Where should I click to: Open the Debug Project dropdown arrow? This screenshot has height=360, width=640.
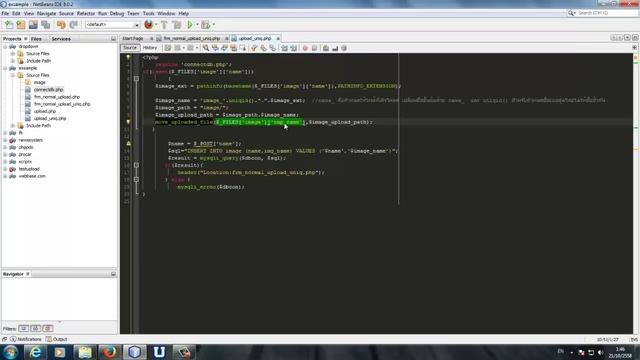(x=213, y=25)
